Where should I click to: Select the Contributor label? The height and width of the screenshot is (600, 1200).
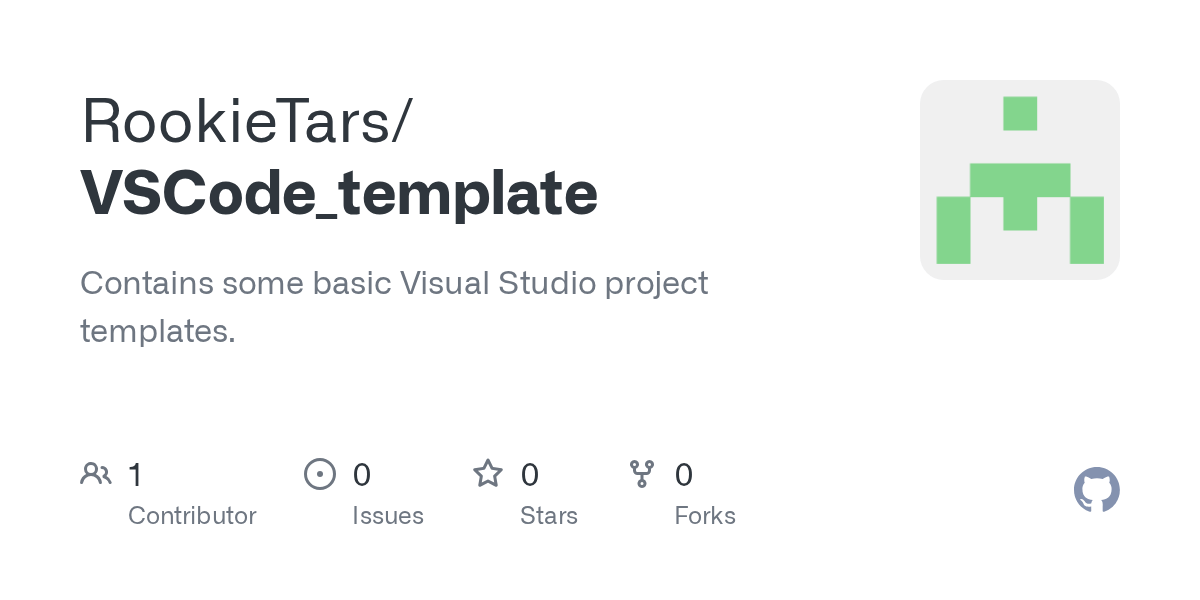(x=192, y=516)
